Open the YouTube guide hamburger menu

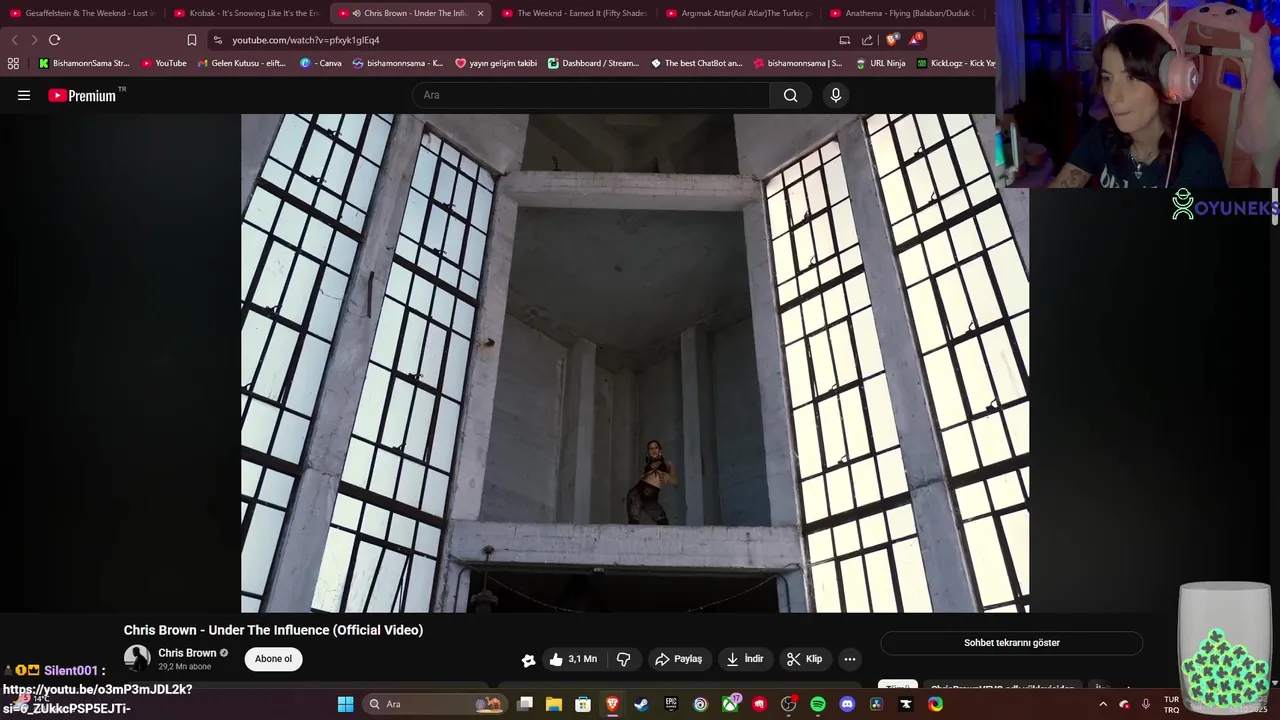tap(24, 95)
